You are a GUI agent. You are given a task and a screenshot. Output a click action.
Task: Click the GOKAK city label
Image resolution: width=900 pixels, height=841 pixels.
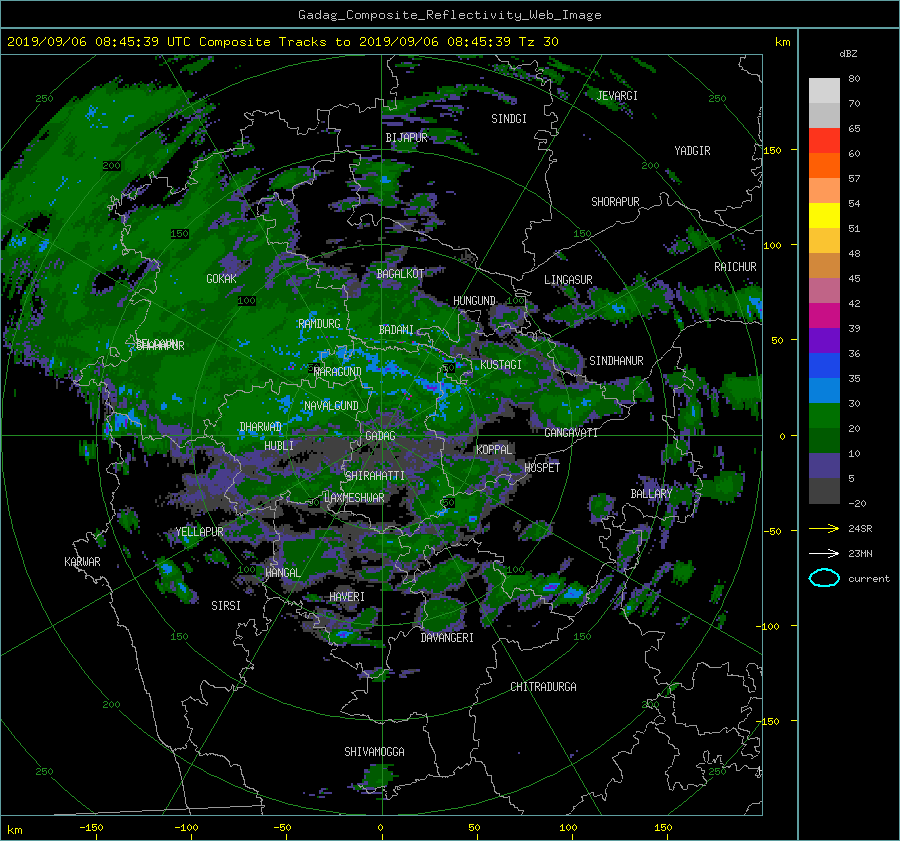coord(221,279)
